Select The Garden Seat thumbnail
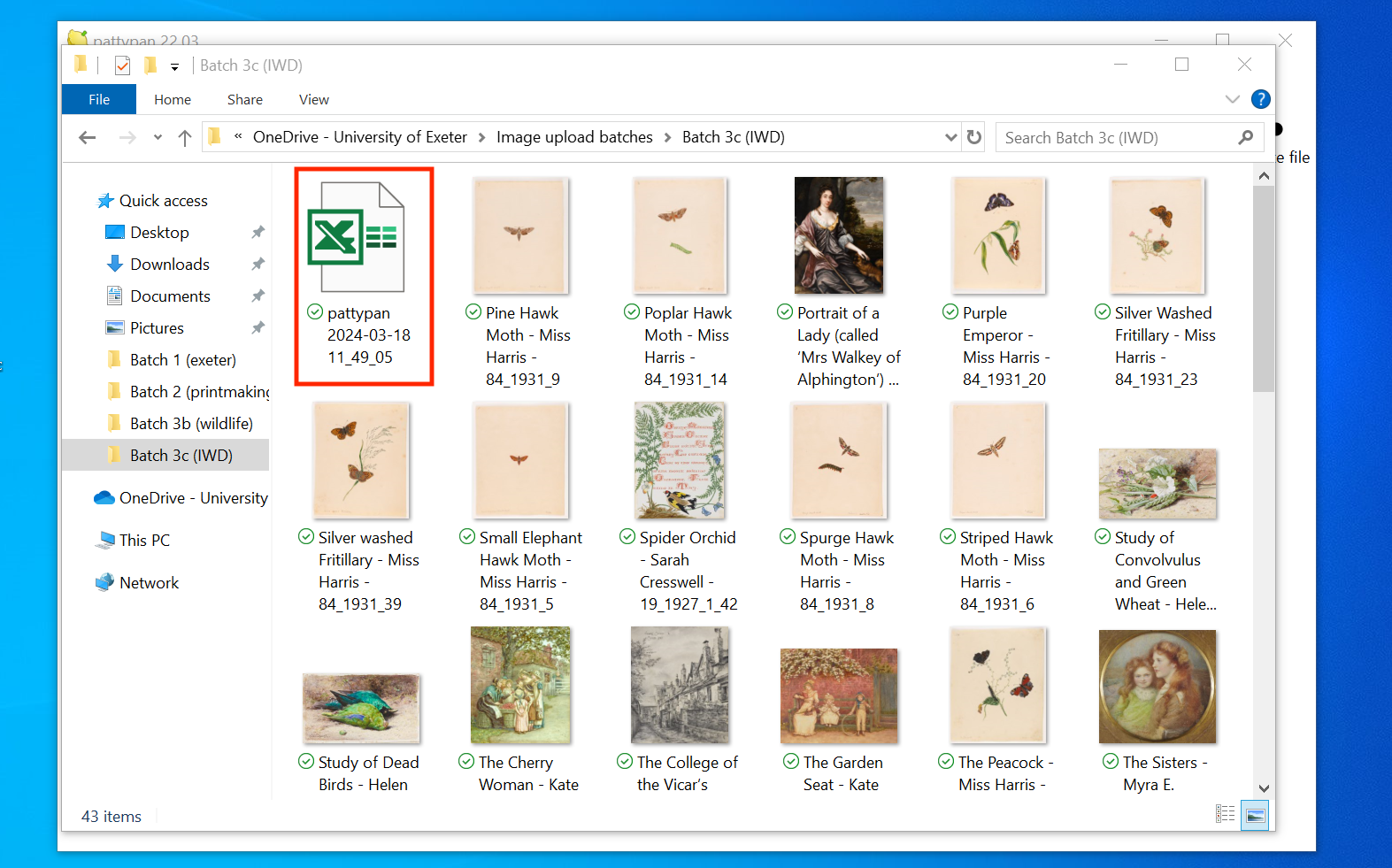This screenshot has height=868, width=1392. pyautogui.click(x=839, y=695)
